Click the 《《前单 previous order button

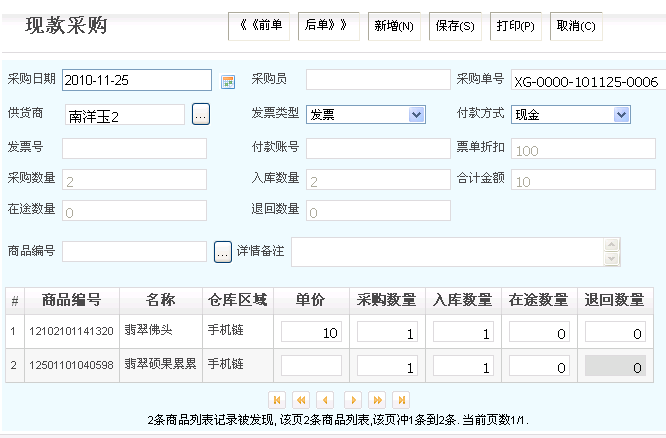click(x=260, y=25)
